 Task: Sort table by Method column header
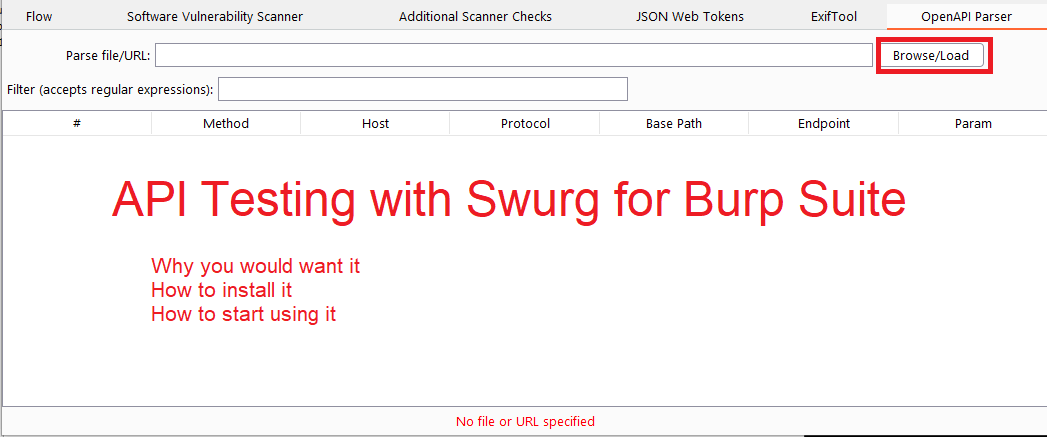click(x=226, y=123)
